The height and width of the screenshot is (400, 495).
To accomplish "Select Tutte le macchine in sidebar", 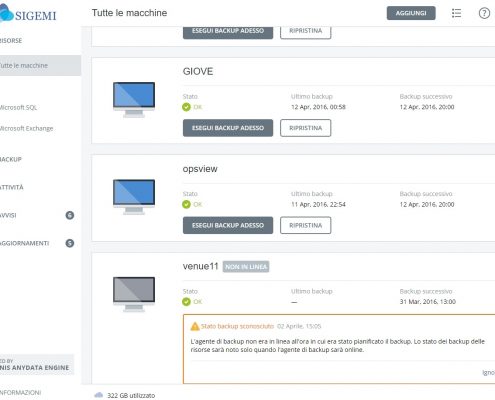I will pos(40,65).
